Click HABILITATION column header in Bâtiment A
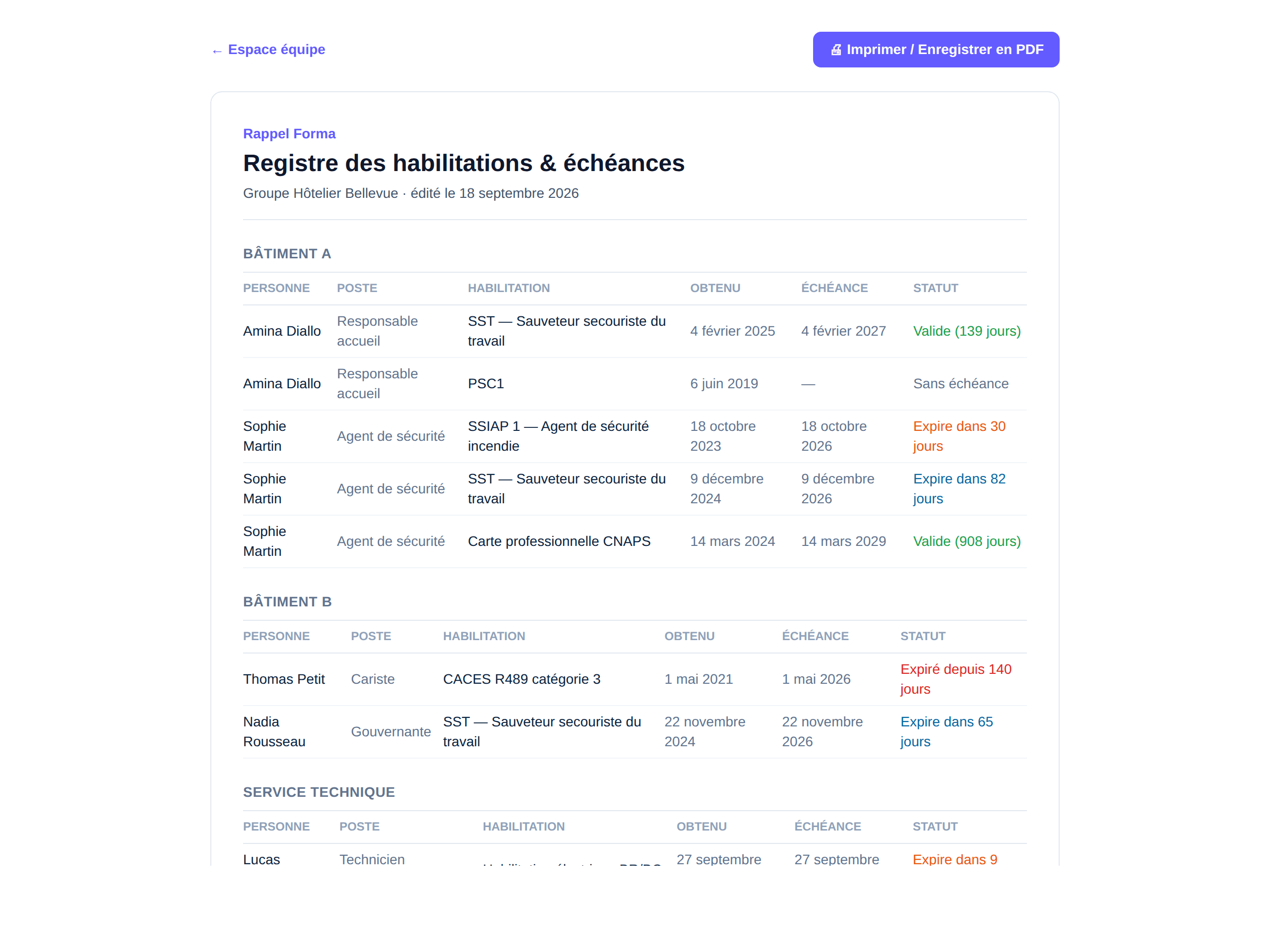The image size is (1270, 952). (x=508, y=288)
